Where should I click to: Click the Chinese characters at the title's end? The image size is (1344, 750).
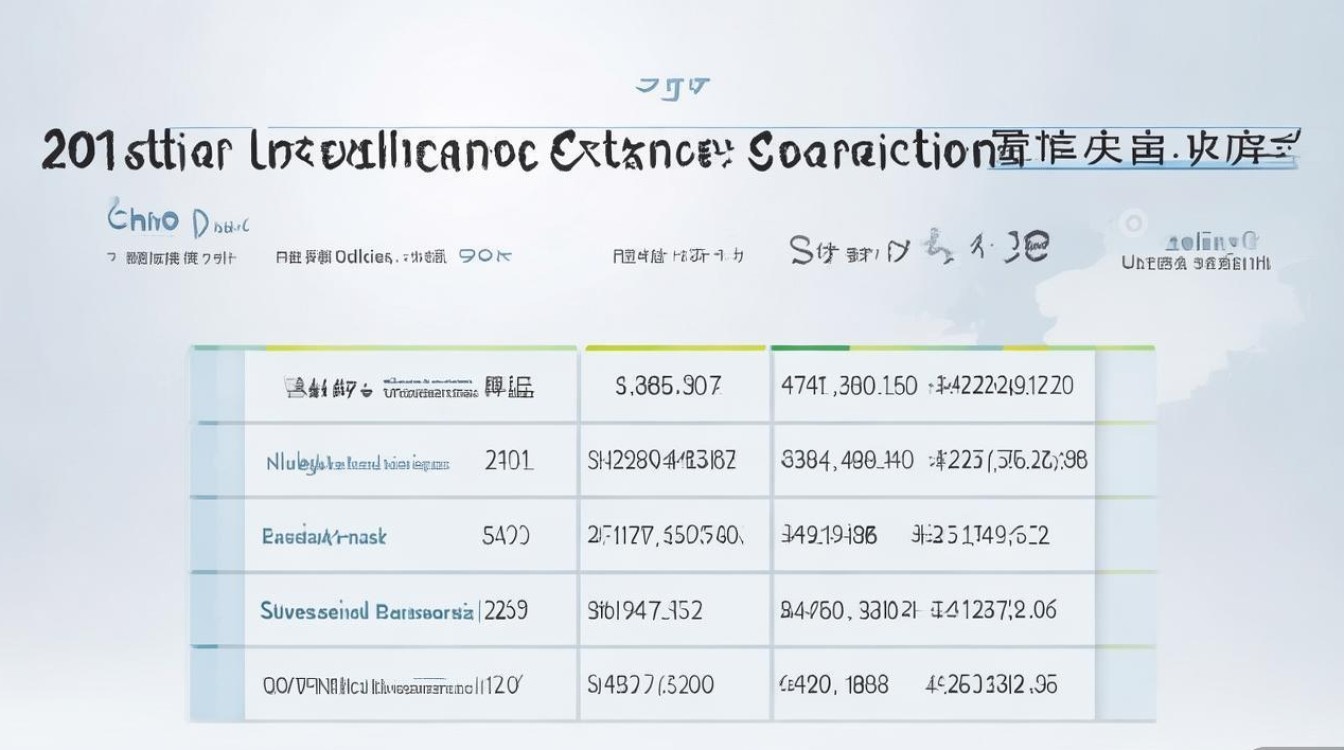click(1143, 150)
